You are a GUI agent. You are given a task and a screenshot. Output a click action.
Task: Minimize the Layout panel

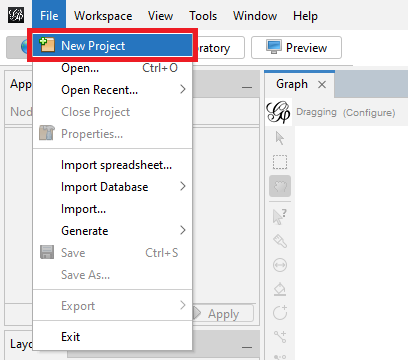[247, 347]
